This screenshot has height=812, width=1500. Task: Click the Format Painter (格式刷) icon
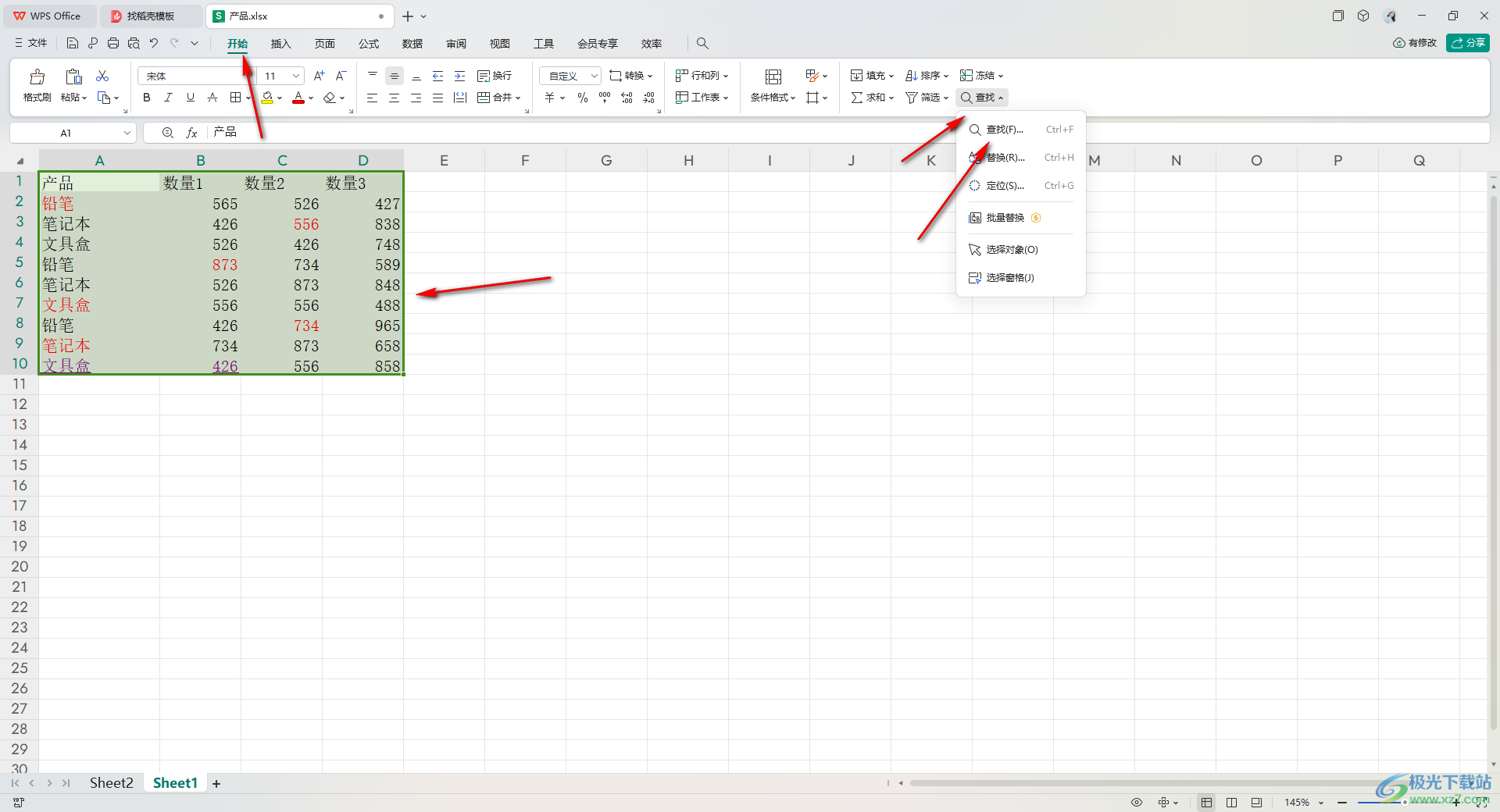pyautogui.click(x=37, y=77)
